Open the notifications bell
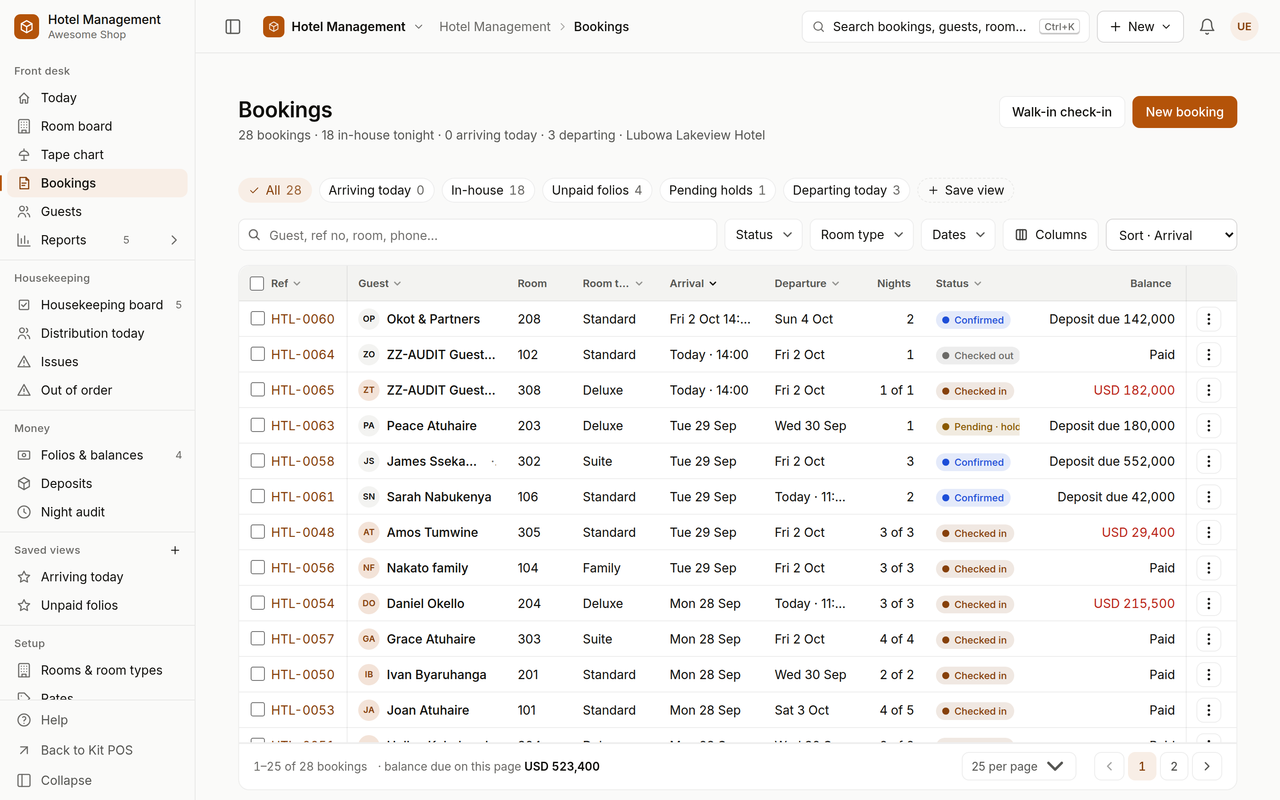Image resolution: width=1280 pixels, height=800 pixels. pos(1207,27)
